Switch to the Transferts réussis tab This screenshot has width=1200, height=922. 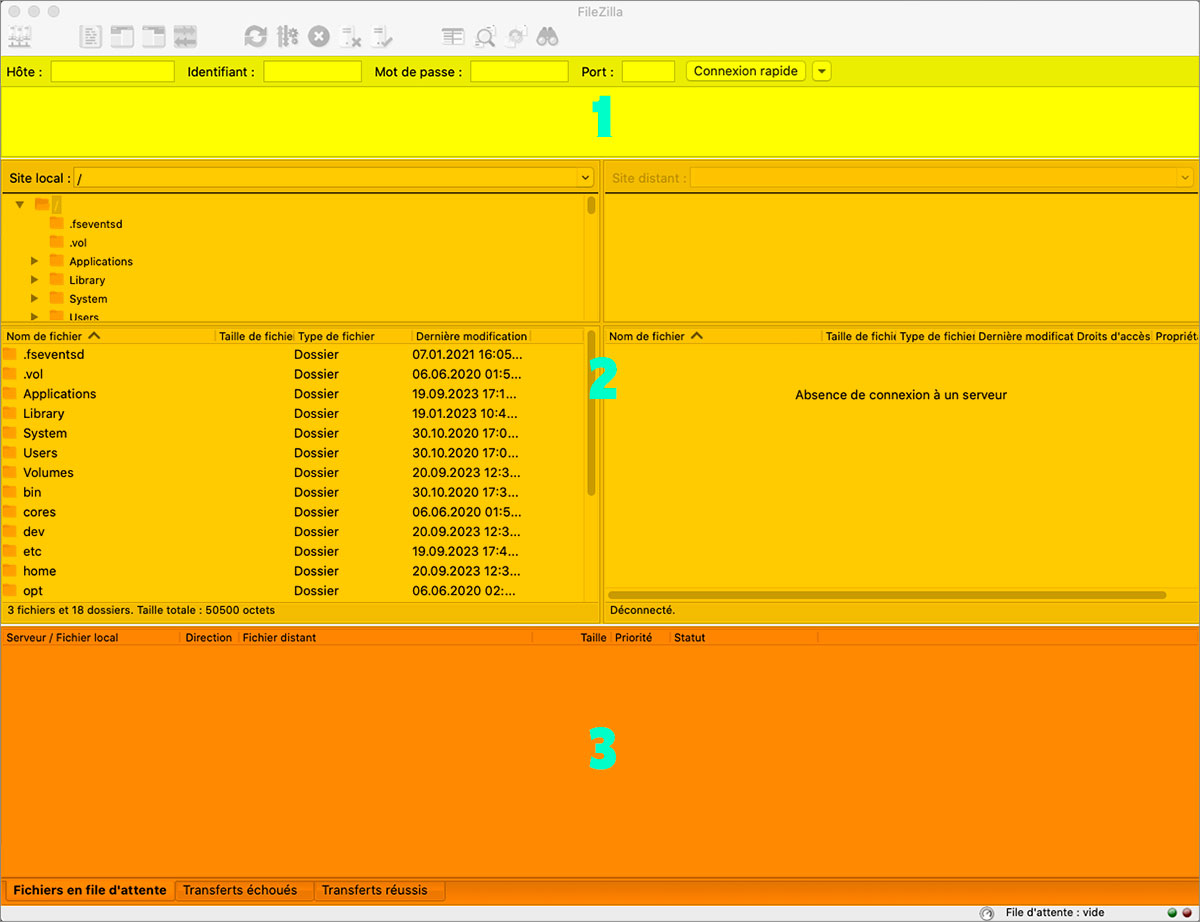pos(374,890)
